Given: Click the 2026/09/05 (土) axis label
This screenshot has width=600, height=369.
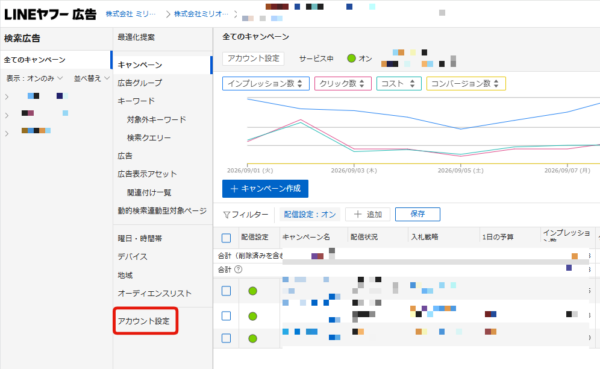Looking at the screenshot, I should click(x=461, y=170).
